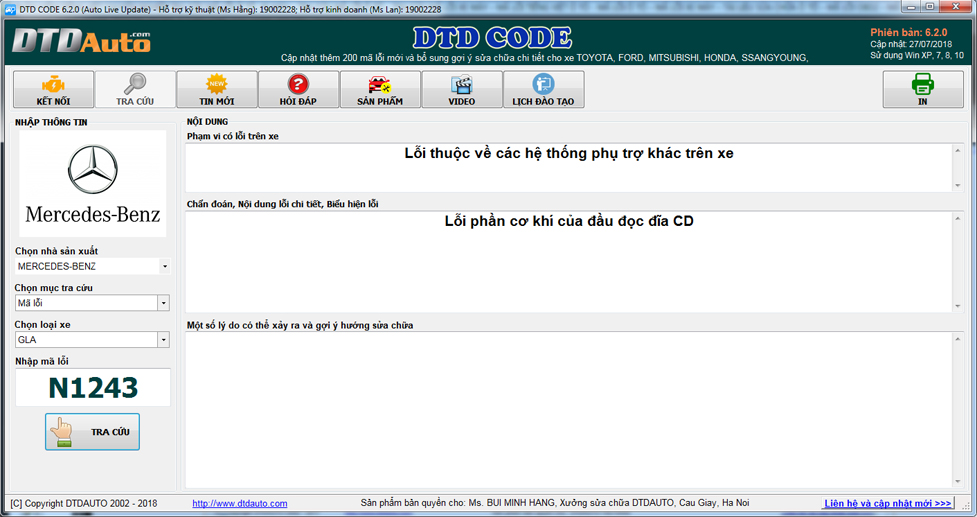Open the SẢN PHẨM products section
The width and height of the screenshot is (977, 517).
(x=380, y=90)
